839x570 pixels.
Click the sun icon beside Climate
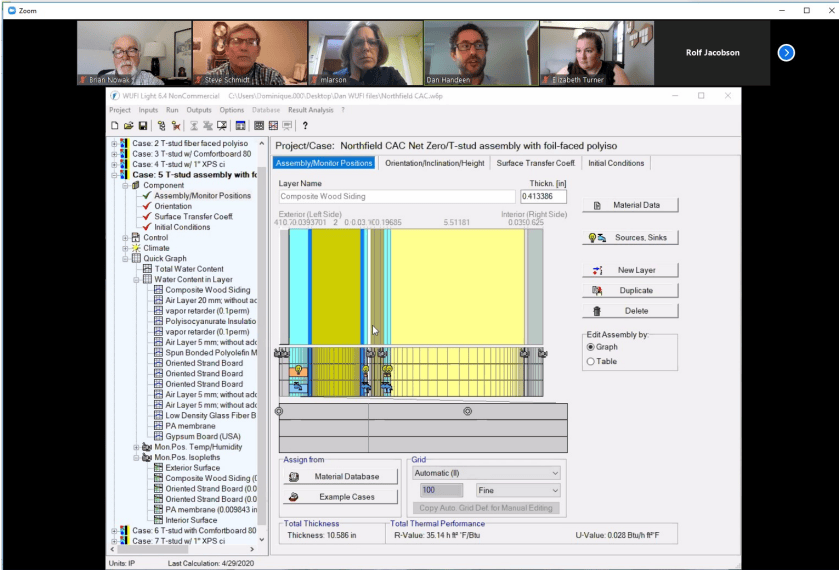point(136,248)
